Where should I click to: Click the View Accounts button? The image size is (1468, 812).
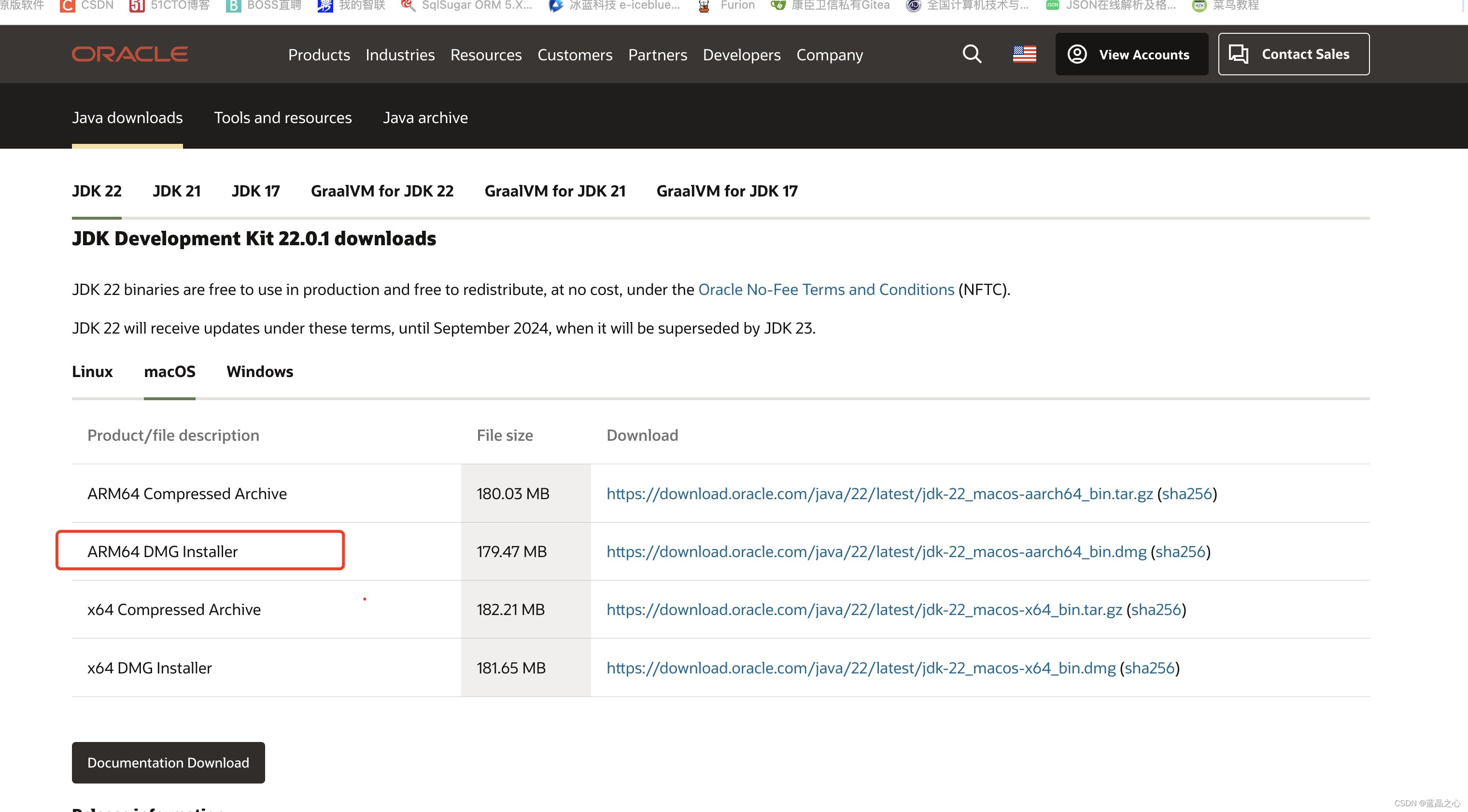pyautogui.click(x=1131, y=54)
